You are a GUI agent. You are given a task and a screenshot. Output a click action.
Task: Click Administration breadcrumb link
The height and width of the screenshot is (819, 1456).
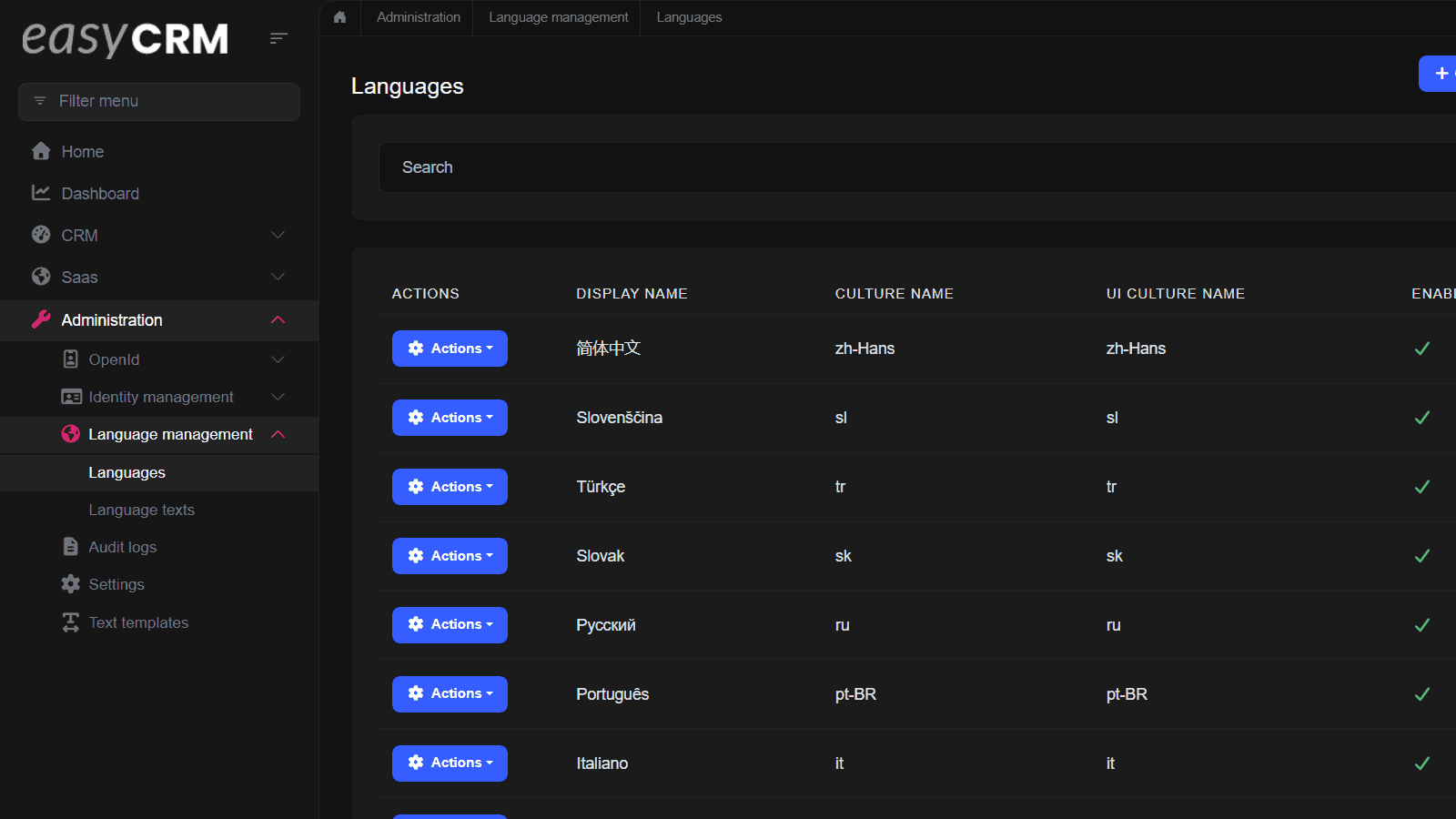(419, 17)
